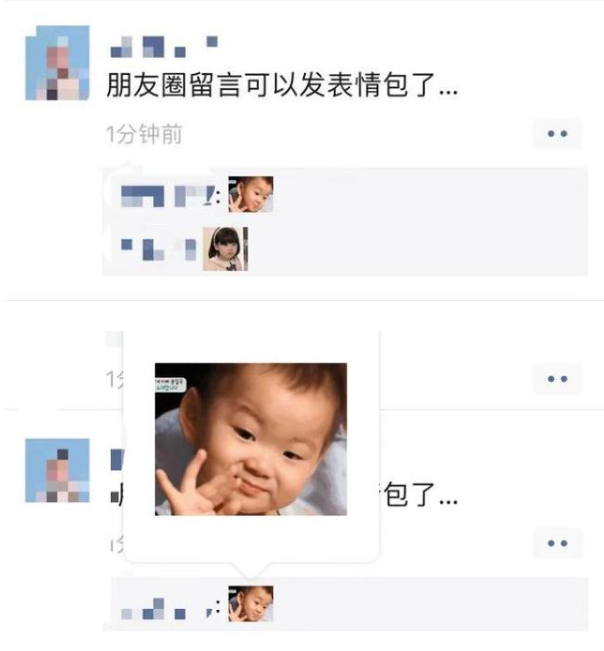This screenshot has height=651, width=604.
Task: Tap the bottom post text ending with 包了...
Action: pos(420,494)
